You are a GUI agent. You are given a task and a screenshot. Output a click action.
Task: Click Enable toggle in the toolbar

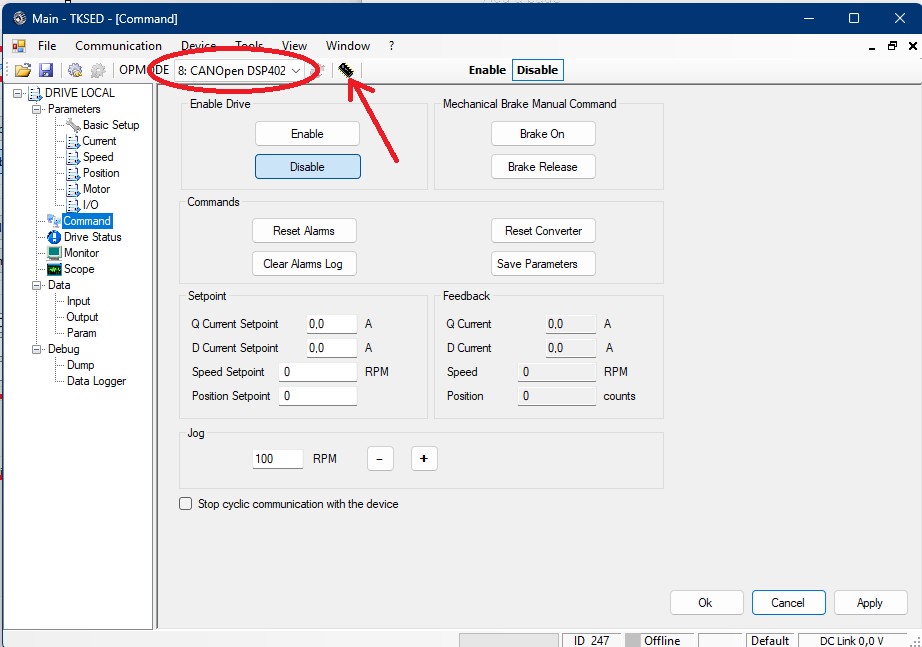487,70
